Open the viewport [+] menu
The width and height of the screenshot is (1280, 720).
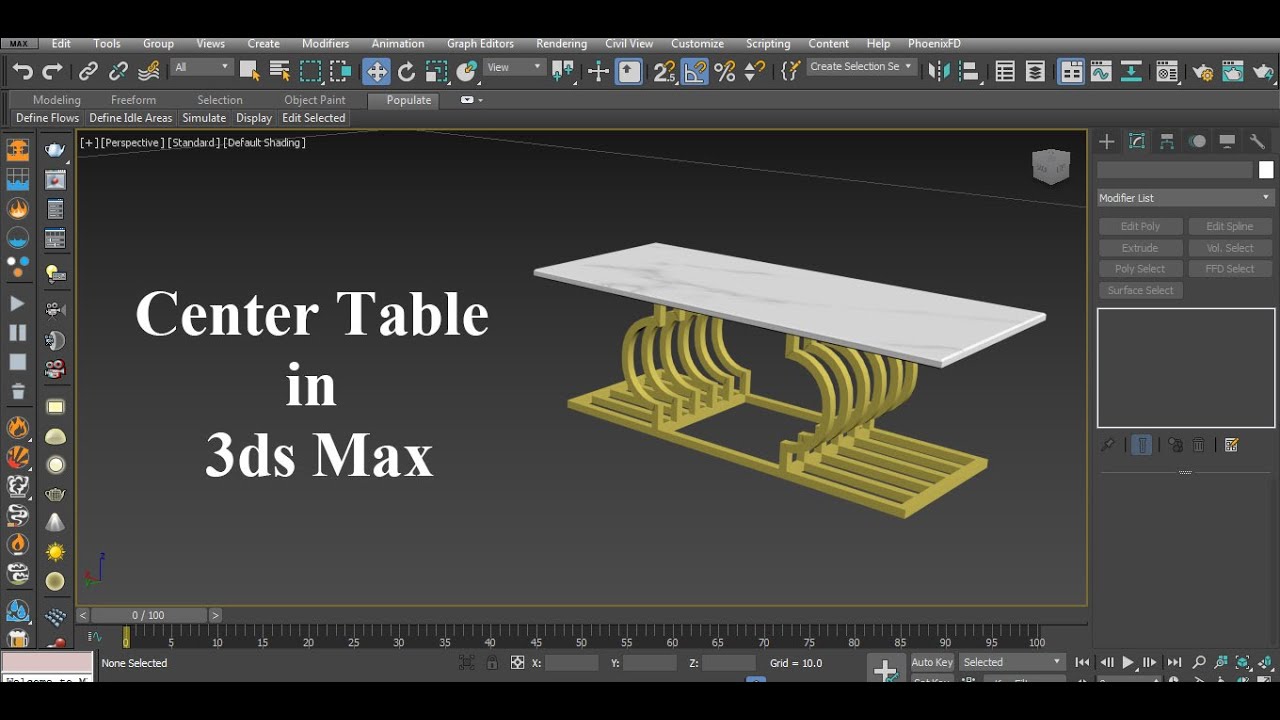[89, 143]
